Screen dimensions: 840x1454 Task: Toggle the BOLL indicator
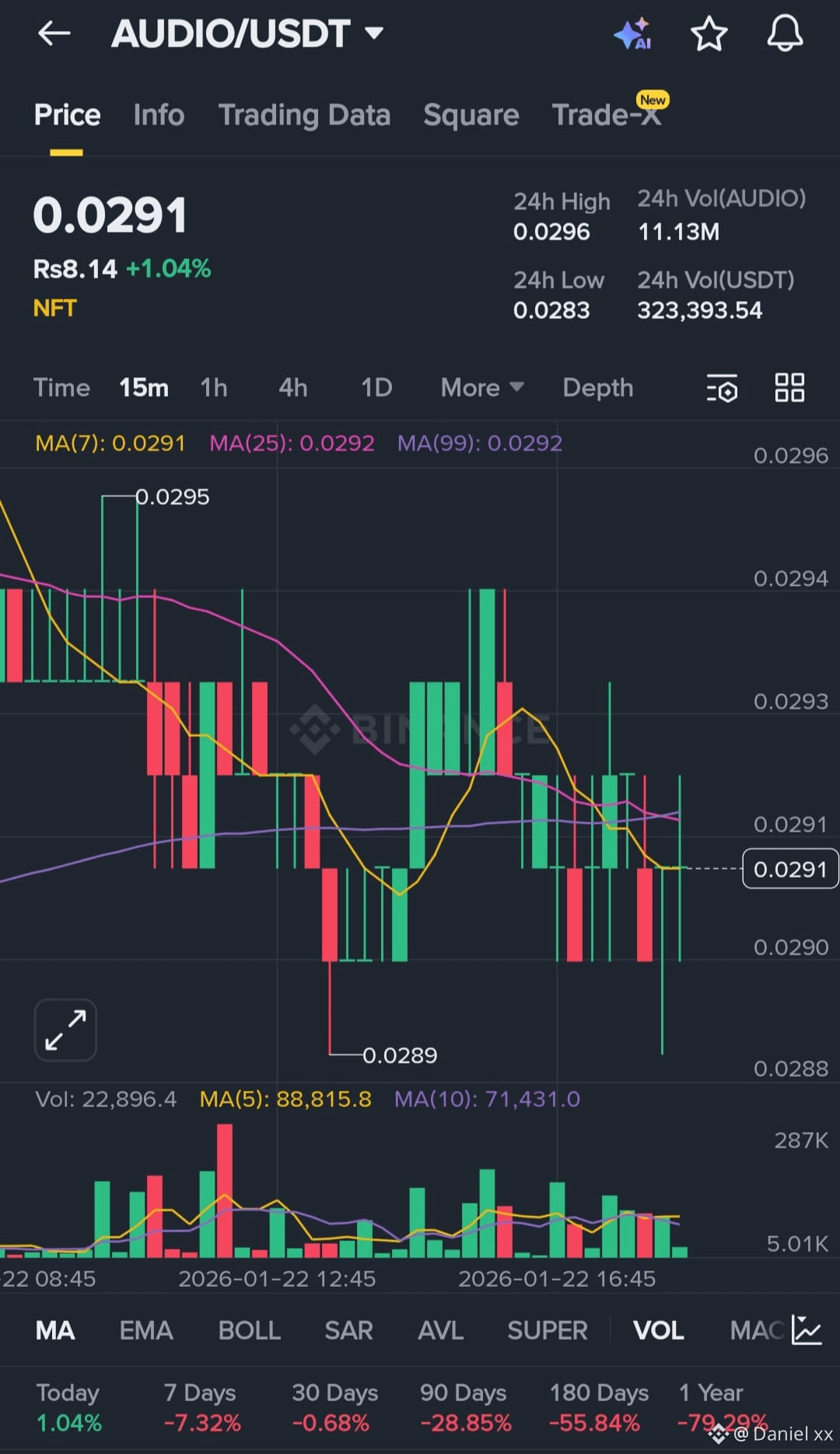click(x=250, y=1330)
